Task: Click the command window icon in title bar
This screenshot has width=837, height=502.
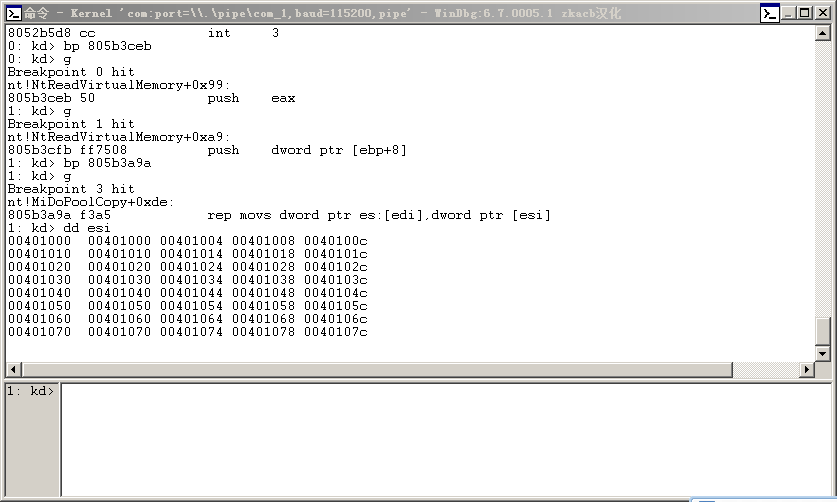Action: [x=13, y=13]
